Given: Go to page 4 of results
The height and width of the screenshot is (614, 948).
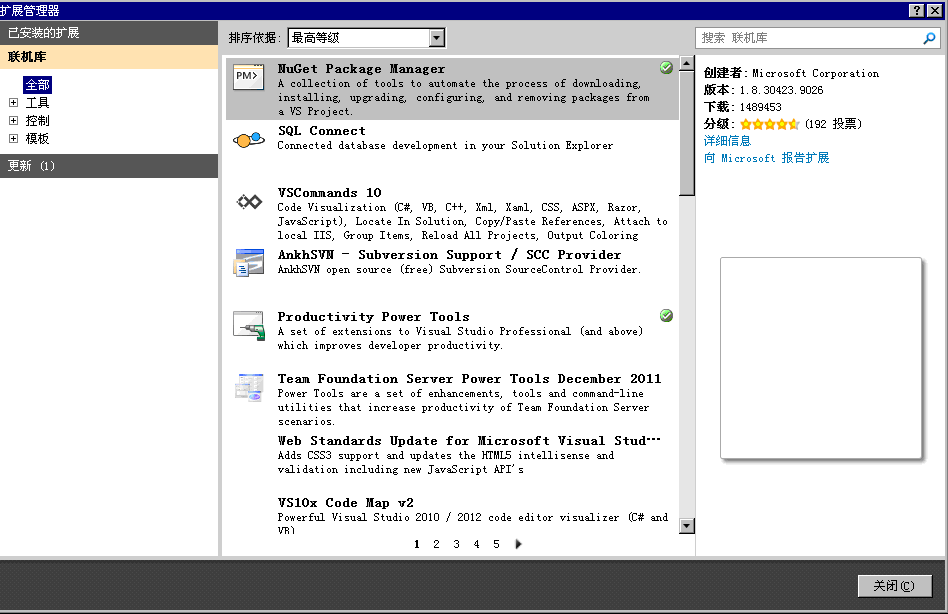Looking at the screenshot, I should 476,544.
